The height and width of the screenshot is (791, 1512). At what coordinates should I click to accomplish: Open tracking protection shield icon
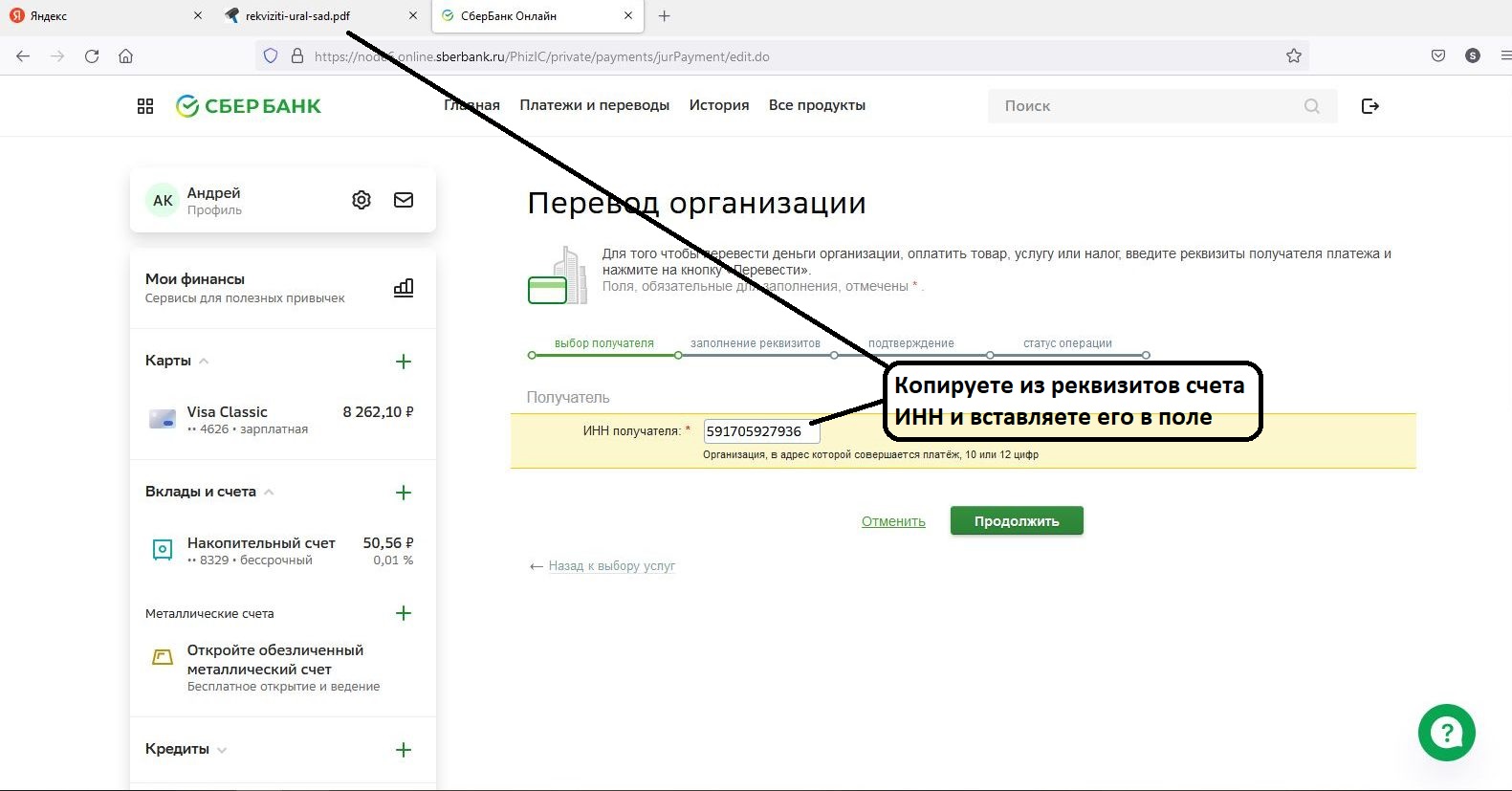coord(271,56)
